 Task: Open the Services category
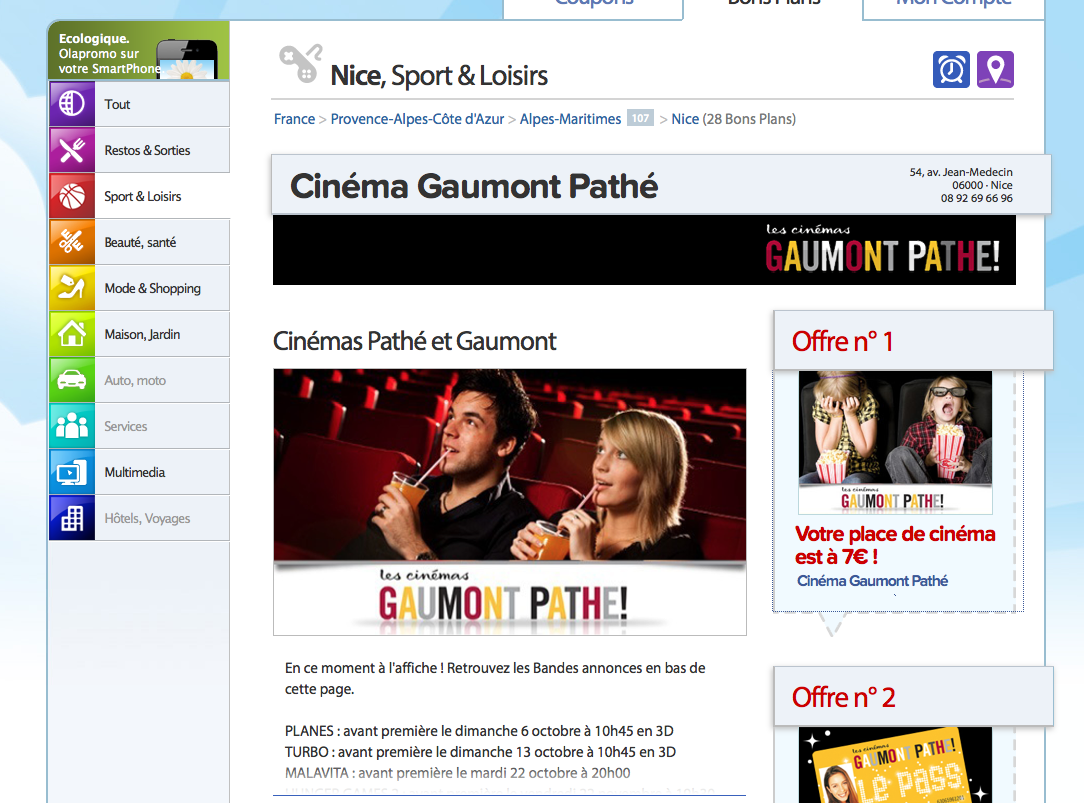139,426
